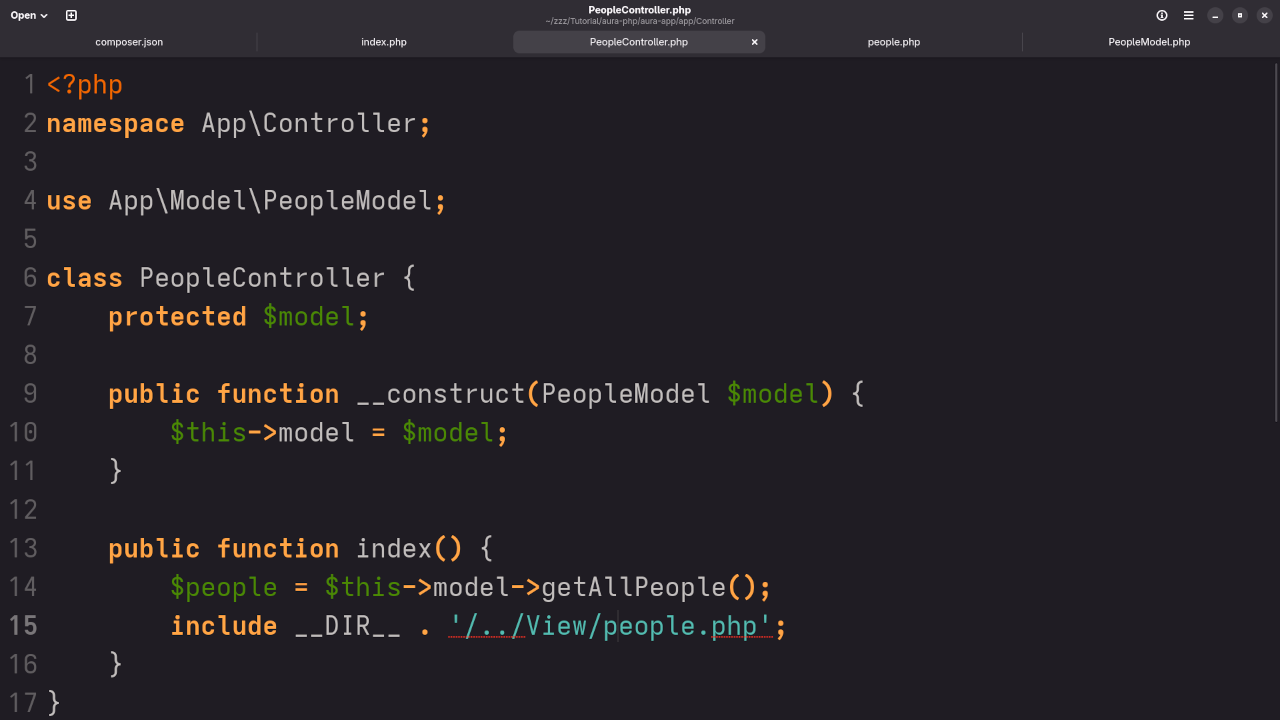Click the '__DIR__' constant on line 15
Image resolution: width=1280 pixels, height=720 pixels.
pos(347,626)
